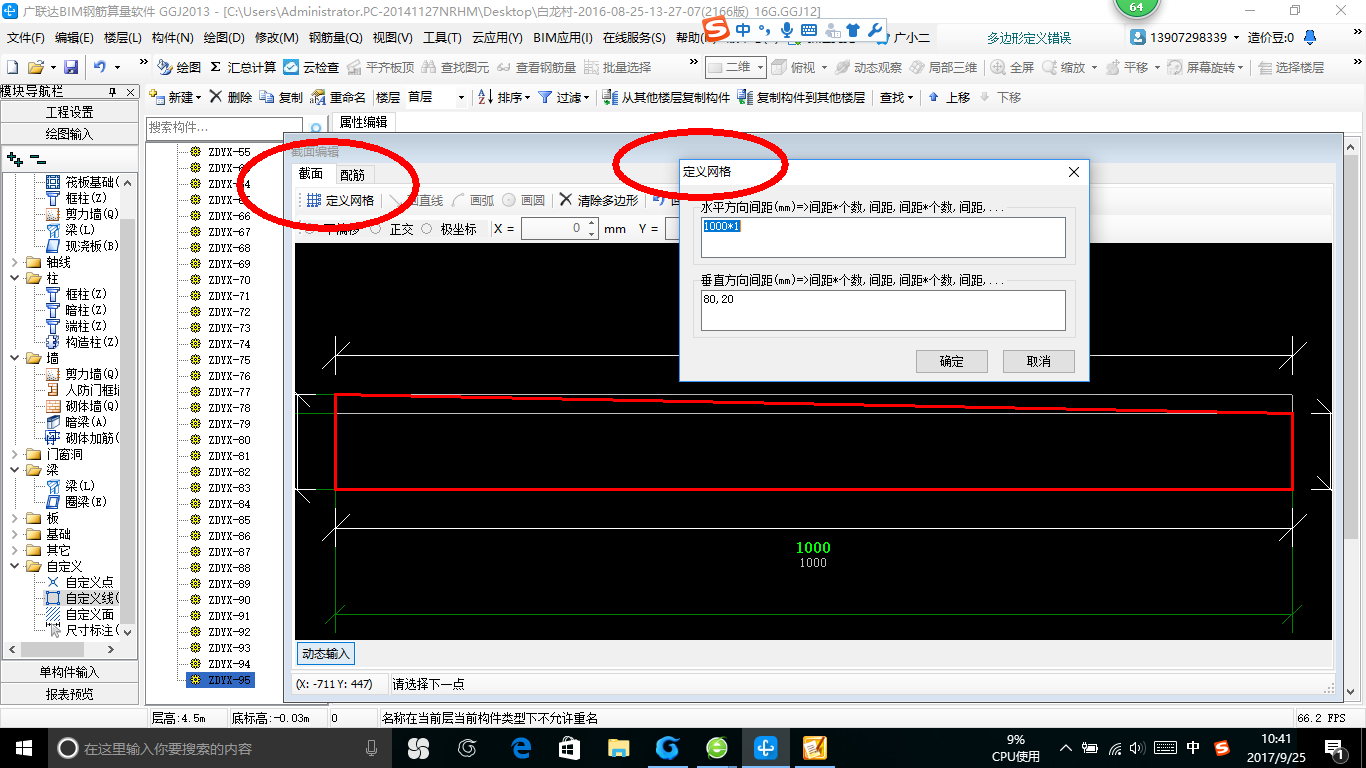The width and height of the screenshot is (1366, 768).
Task: Confirm grid with 确定 button
Action: (951, 361)
